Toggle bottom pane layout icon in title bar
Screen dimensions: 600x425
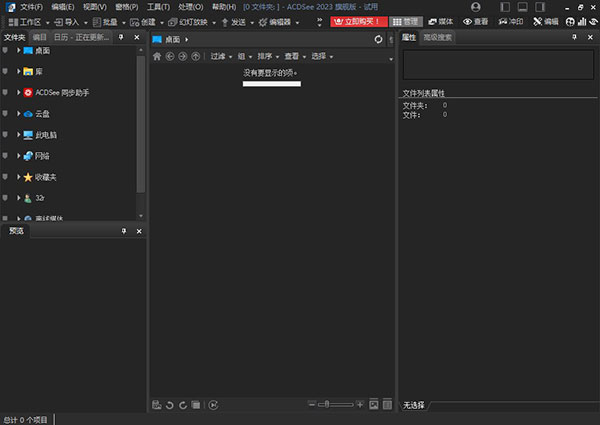pos(522,7)
